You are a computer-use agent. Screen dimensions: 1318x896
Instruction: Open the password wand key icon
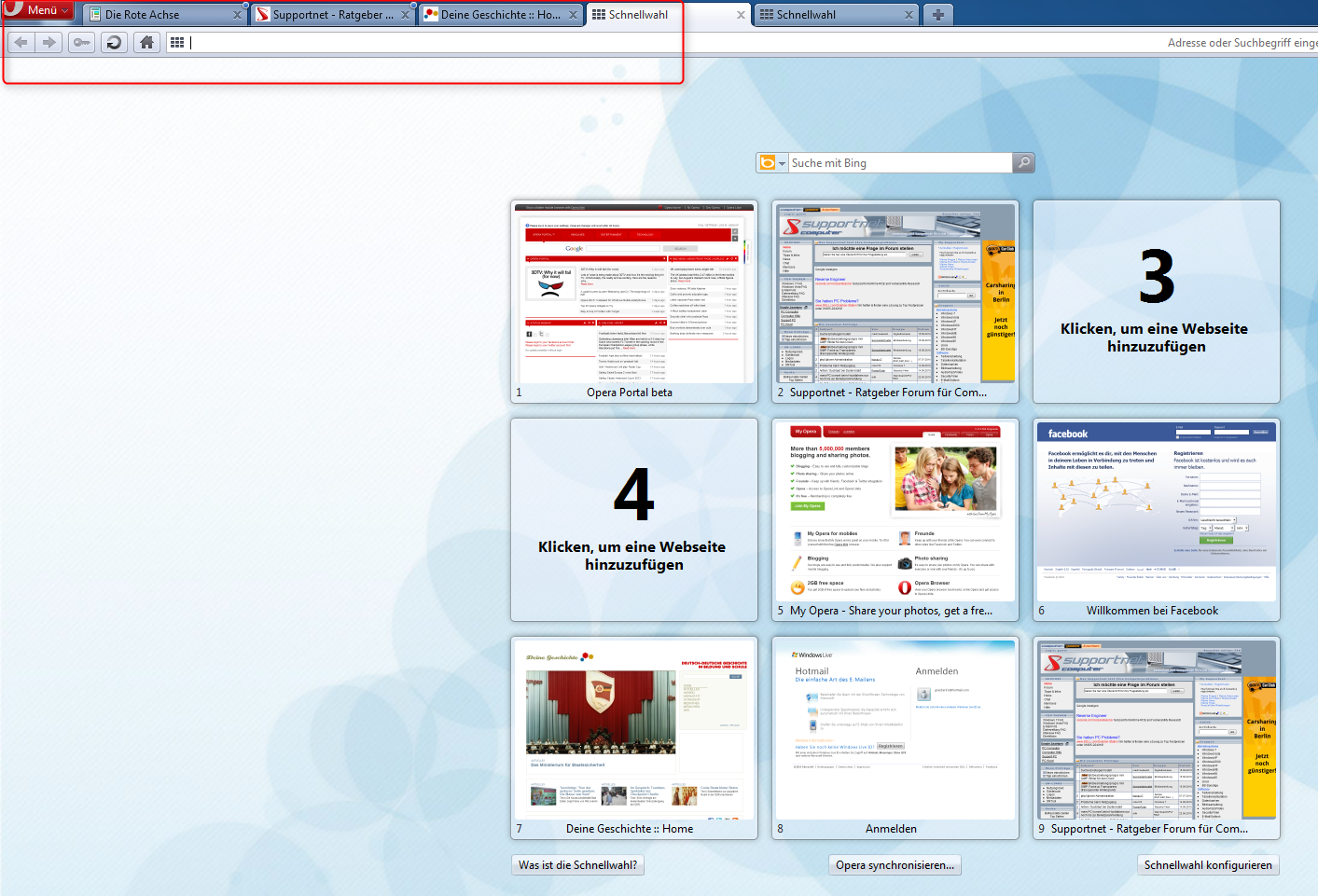[81, 42]
